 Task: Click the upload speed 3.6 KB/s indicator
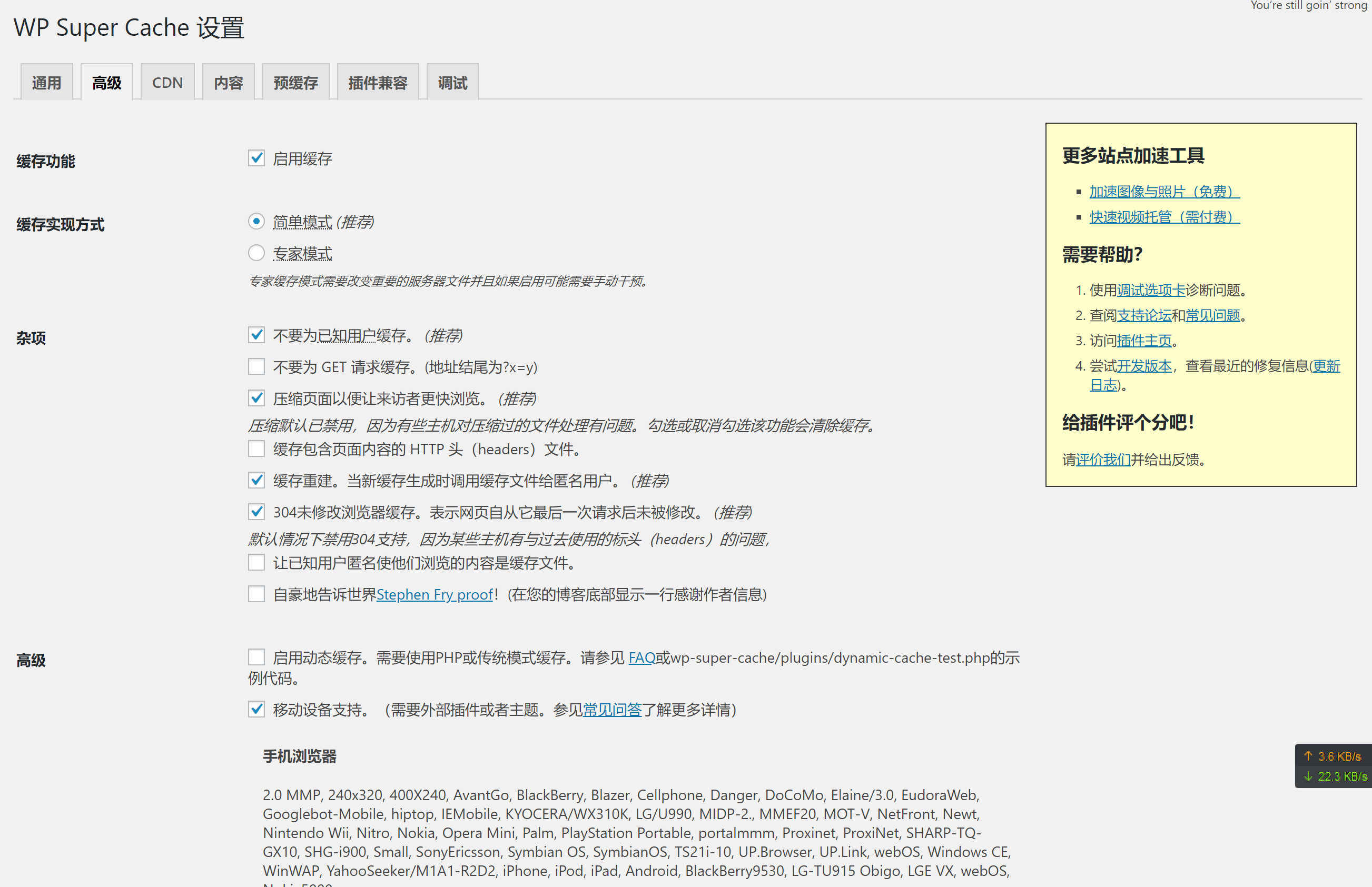point(1333,756)
